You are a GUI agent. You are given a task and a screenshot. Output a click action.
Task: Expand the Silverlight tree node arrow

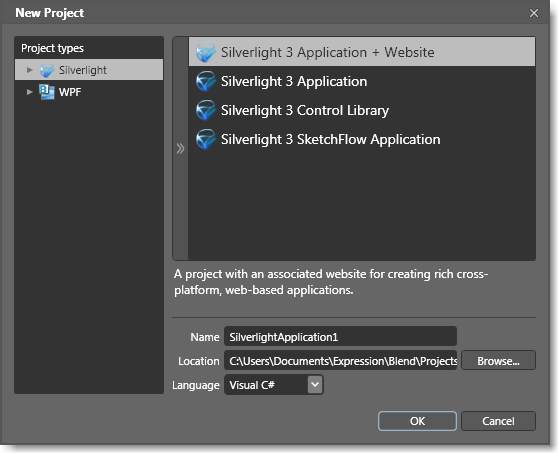point(30,70)
